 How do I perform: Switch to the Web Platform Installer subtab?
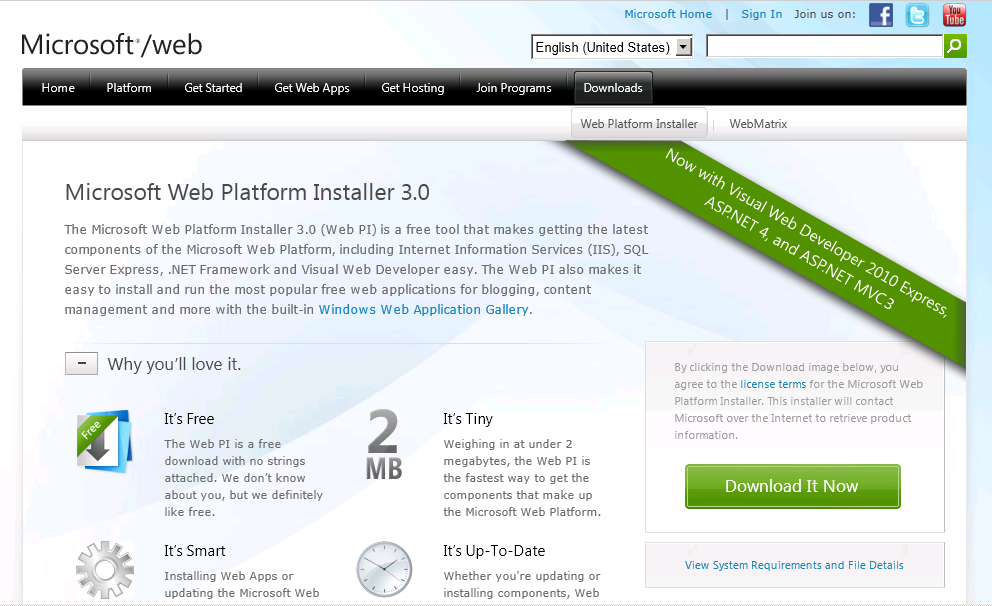click(639, 123)
